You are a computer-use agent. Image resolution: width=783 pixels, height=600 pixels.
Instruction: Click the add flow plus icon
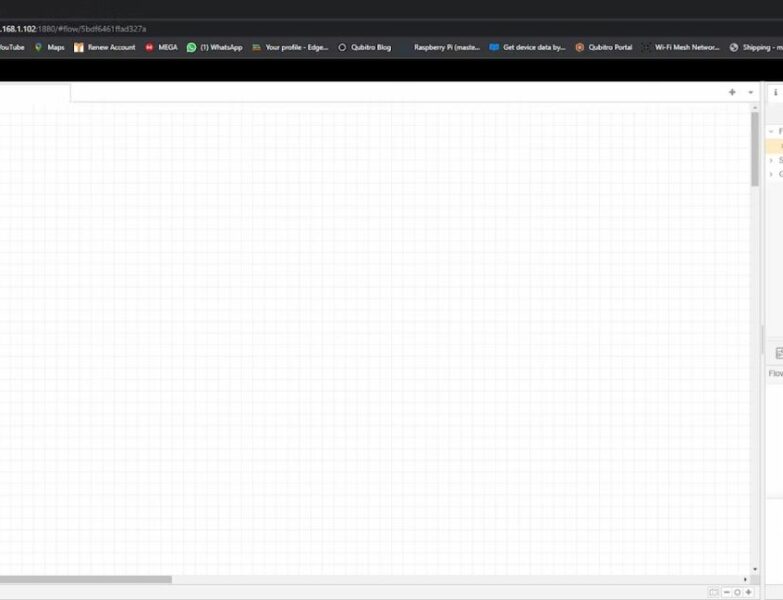pos(732,92)
